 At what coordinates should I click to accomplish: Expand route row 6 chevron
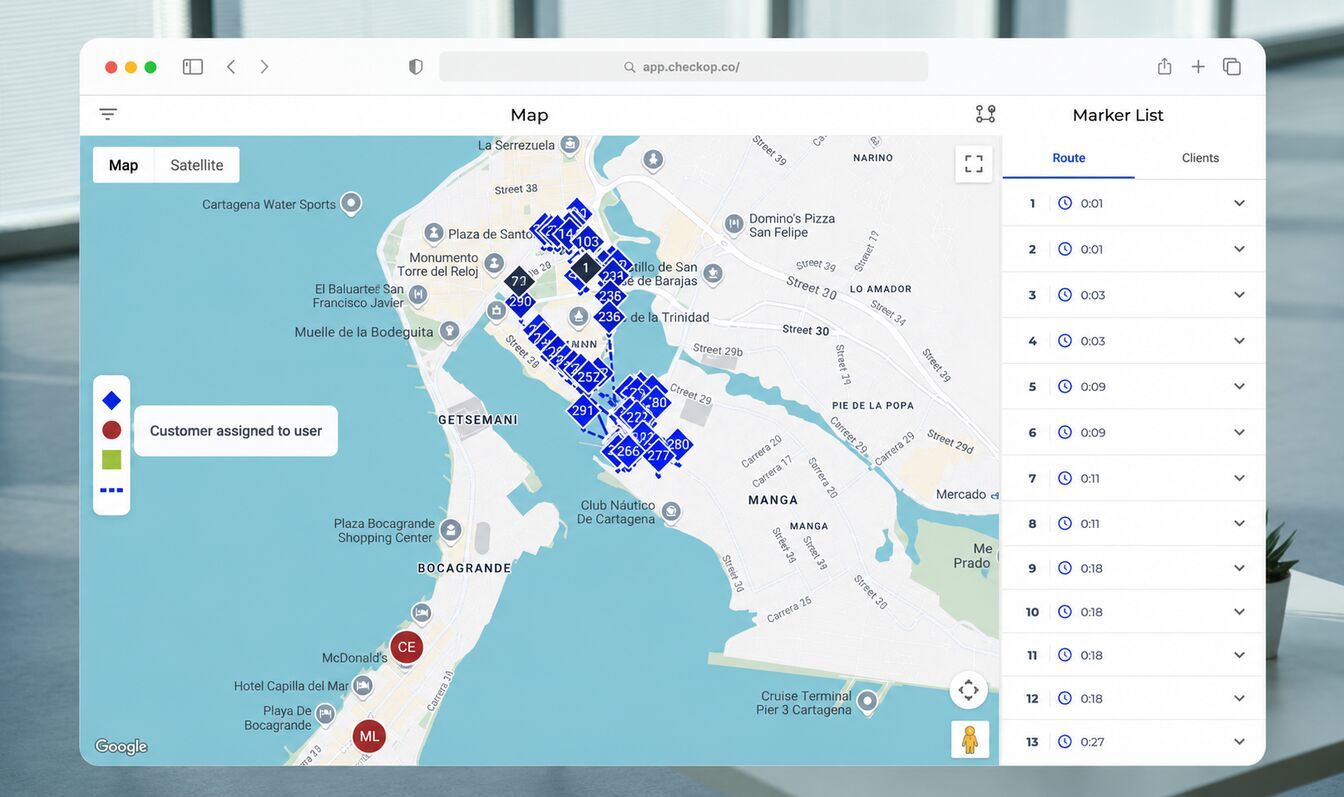1239,432
